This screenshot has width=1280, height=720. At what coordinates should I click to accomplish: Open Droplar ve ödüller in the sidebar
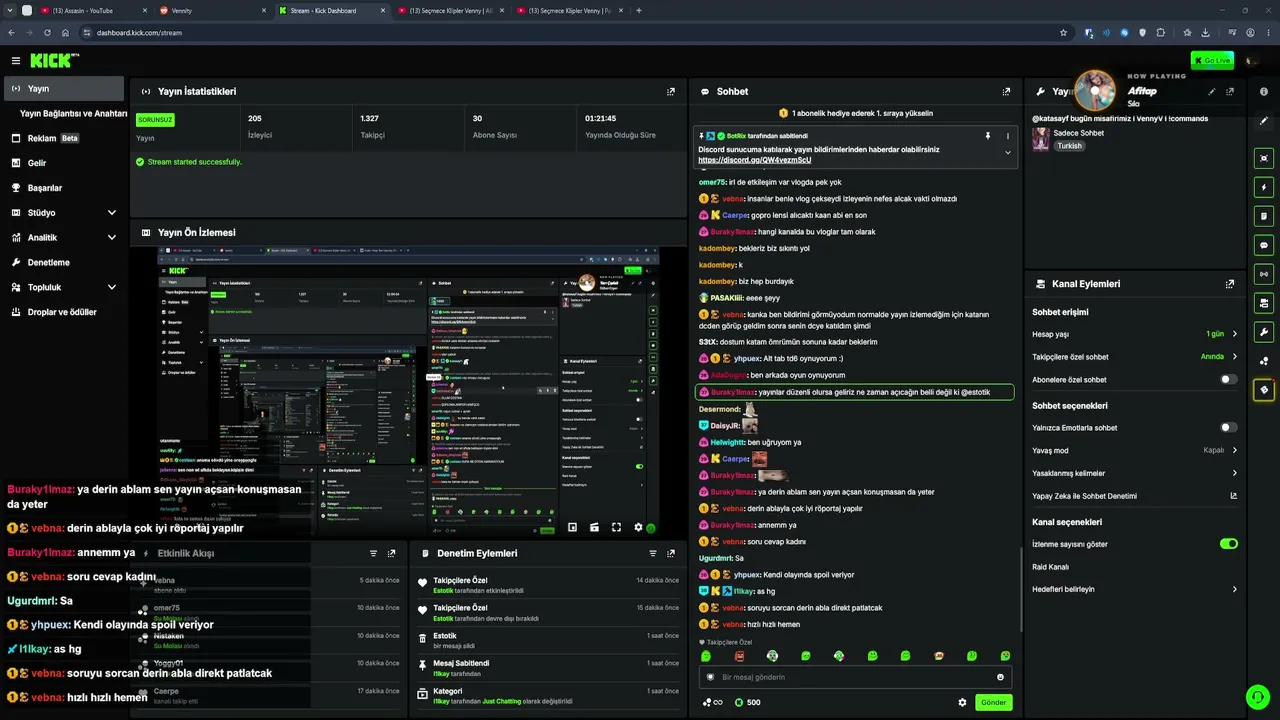click(x=62, y=312)
